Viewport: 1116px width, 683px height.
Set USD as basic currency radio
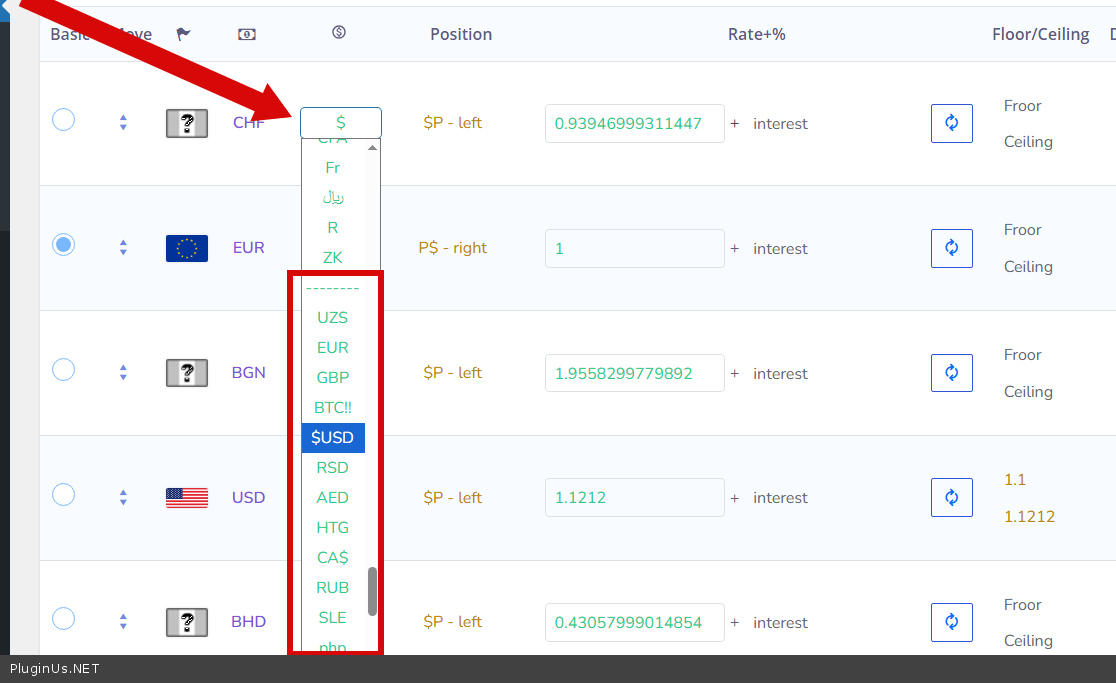63,494
